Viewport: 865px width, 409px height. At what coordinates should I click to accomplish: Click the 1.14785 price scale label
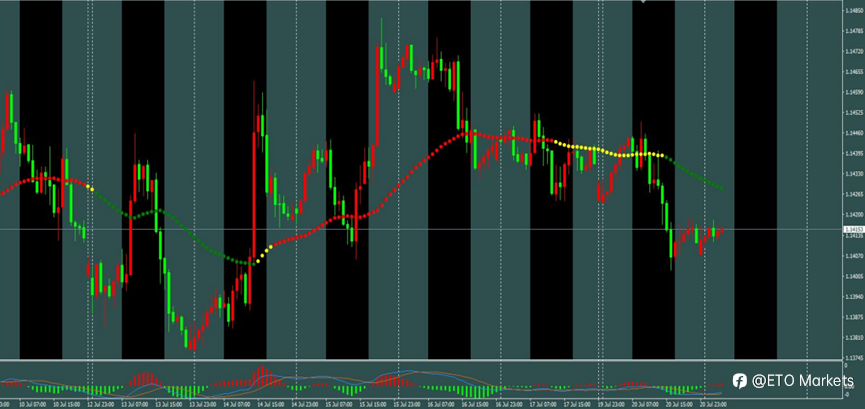pos(855,30)
